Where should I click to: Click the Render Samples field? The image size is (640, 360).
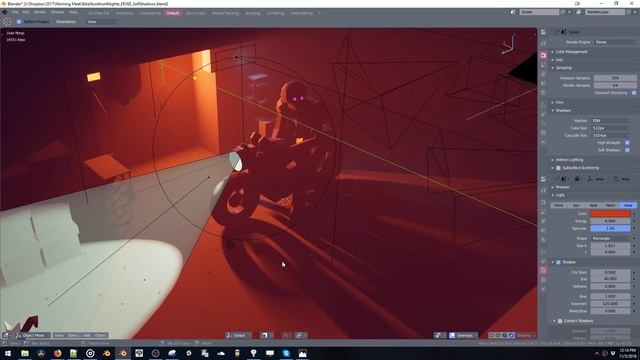615,85
